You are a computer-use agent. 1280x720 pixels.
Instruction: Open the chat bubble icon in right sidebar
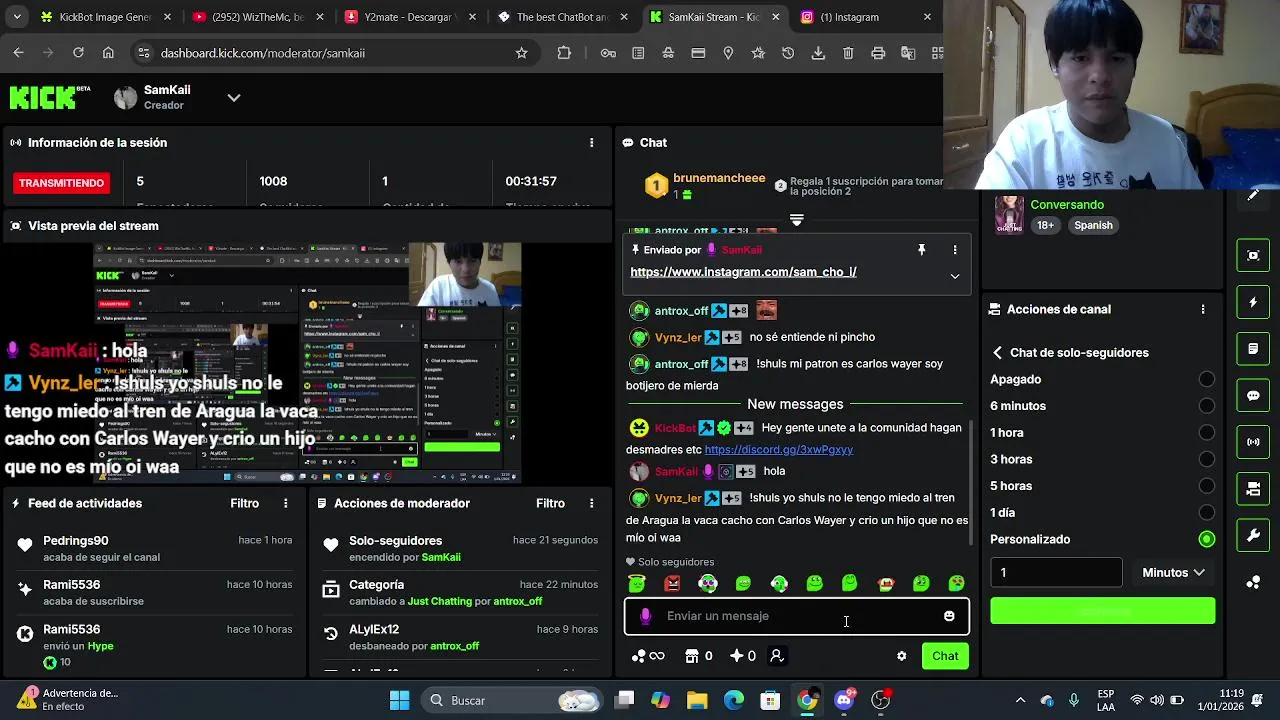point(1253,395)
